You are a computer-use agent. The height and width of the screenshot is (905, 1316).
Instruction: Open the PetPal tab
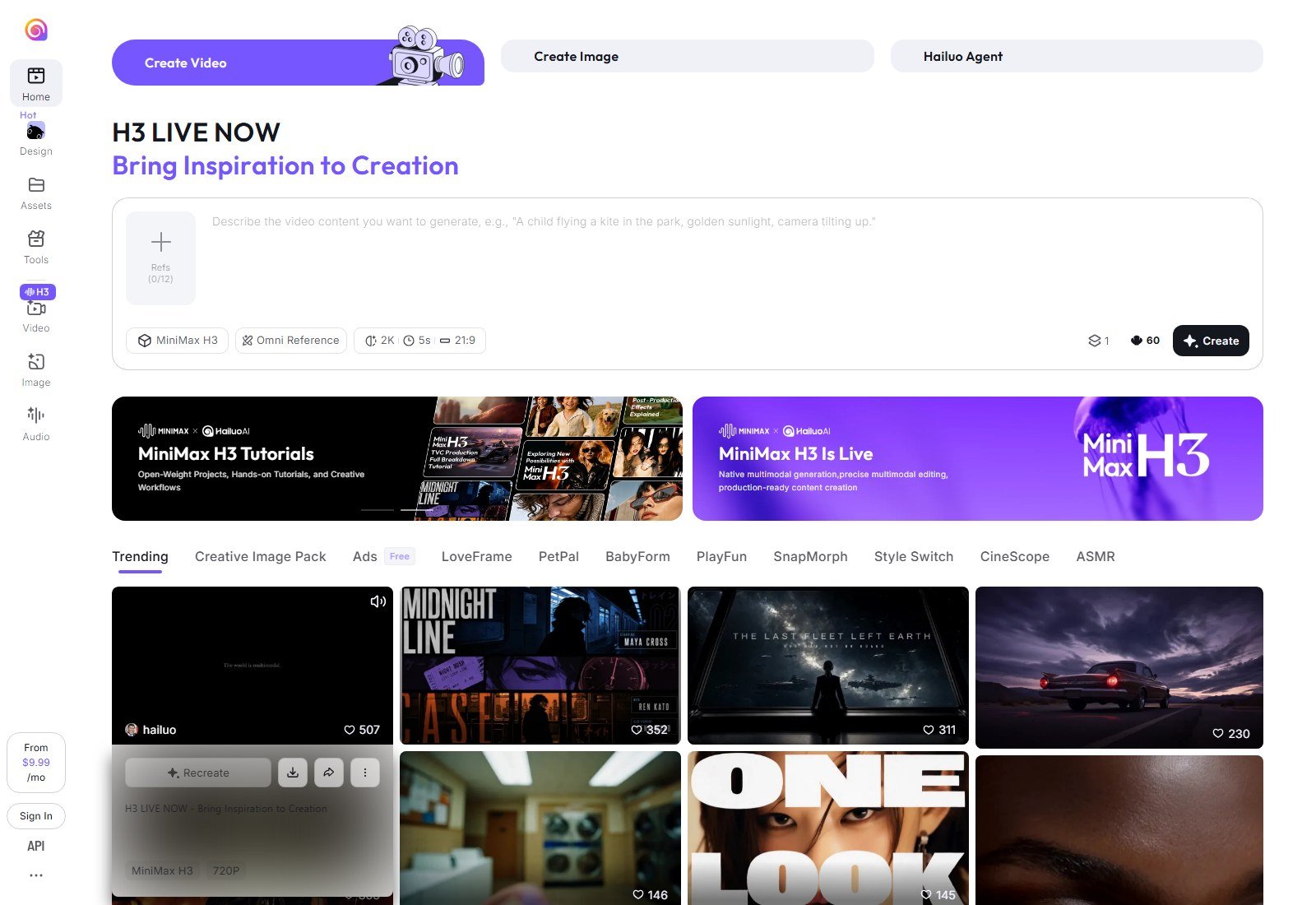coord(558,557)
